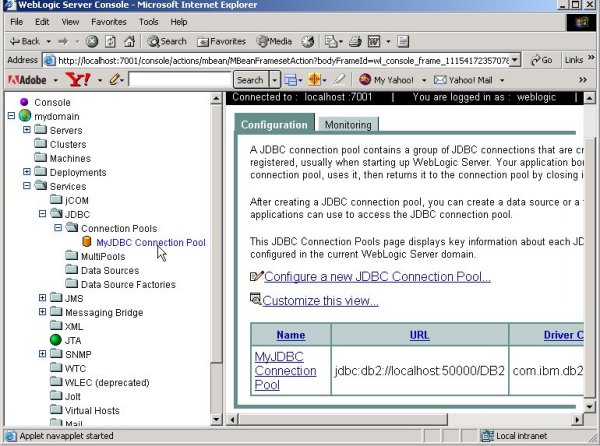Open the Favorites menu
The width and height of the screenshot is (600, 446).
click(109, 22)
